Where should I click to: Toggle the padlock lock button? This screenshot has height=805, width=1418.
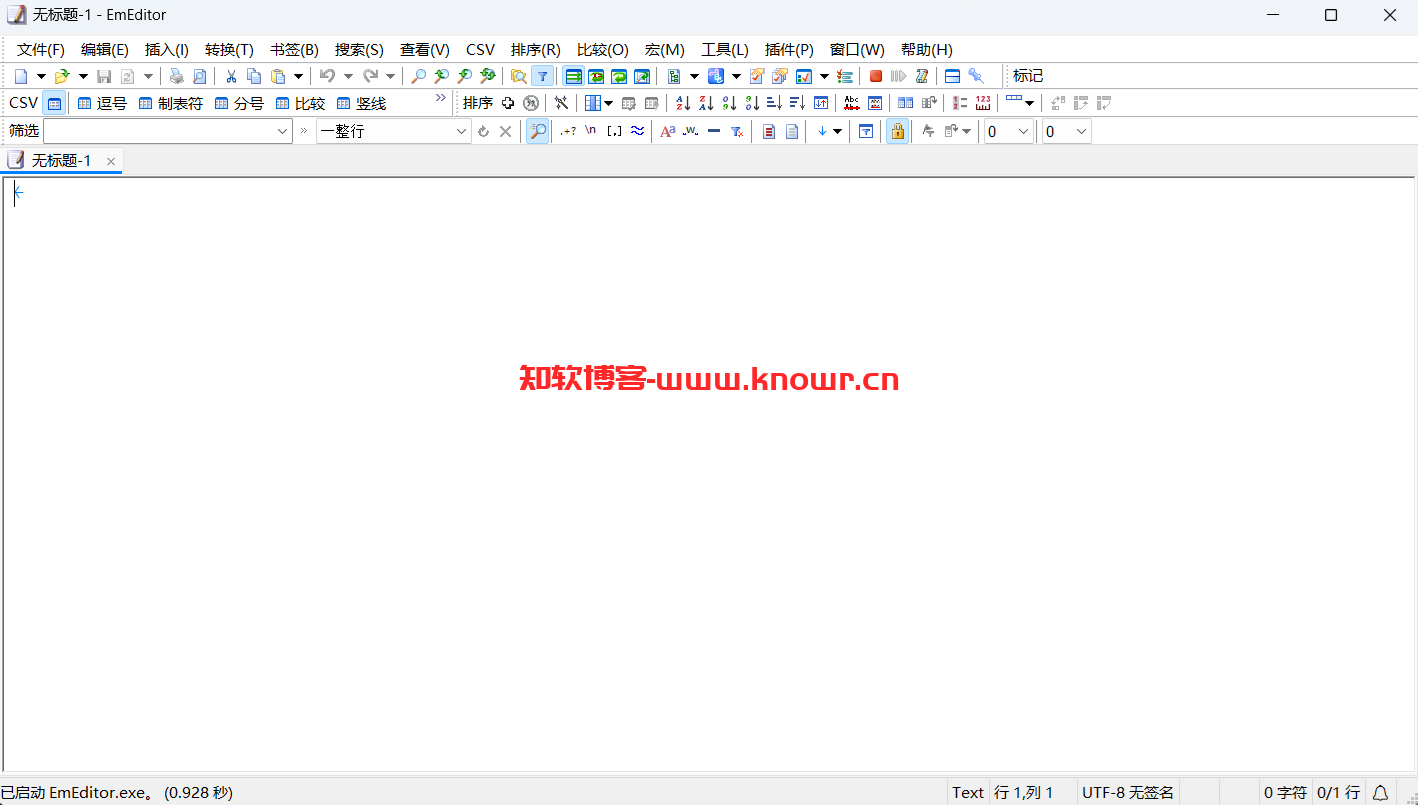(898, 131)
